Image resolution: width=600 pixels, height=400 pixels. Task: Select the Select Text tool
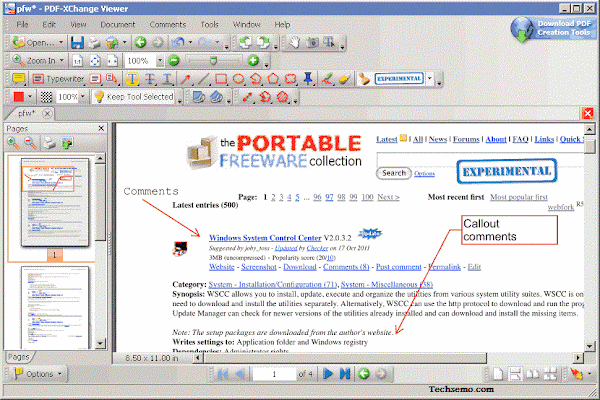[x=329, y=42]
